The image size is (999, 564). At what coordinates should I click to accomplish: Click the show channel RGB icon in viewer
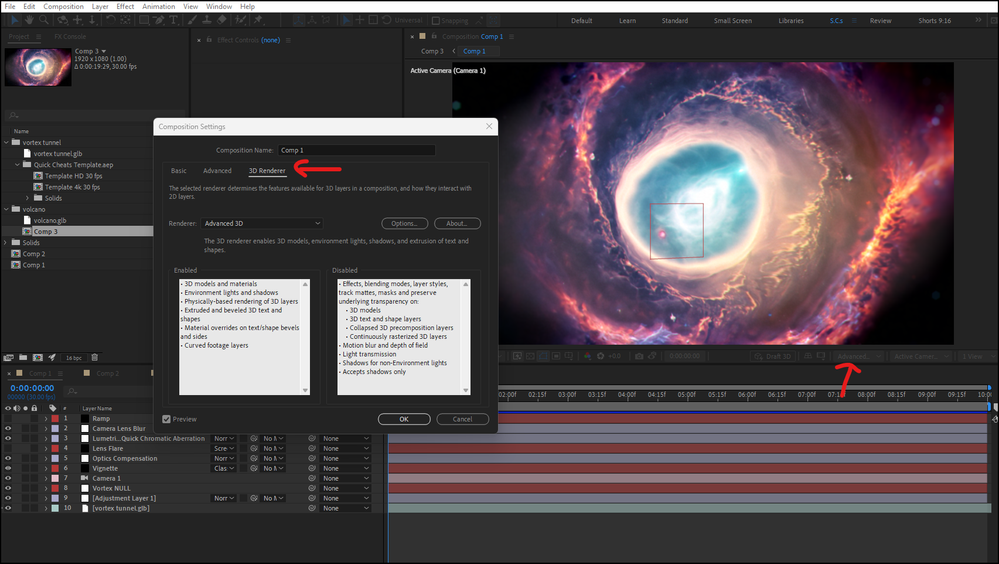pyautogui.click(x=587, y=356)
